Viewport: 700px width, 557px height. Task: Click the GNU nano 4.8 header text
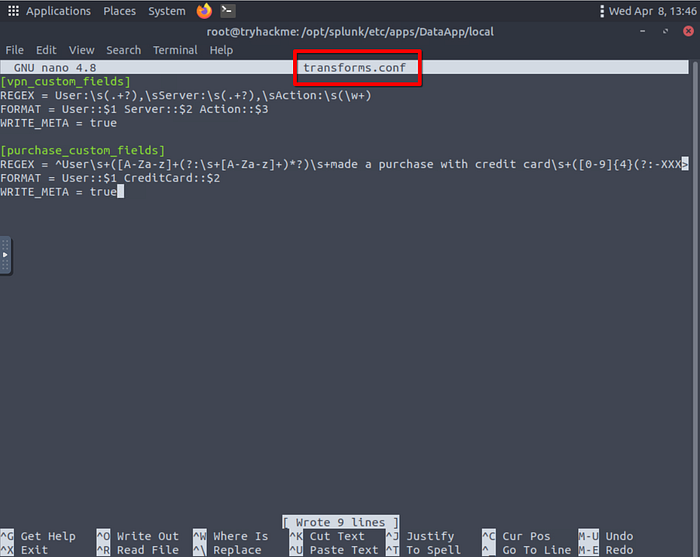tap(55, 68)
